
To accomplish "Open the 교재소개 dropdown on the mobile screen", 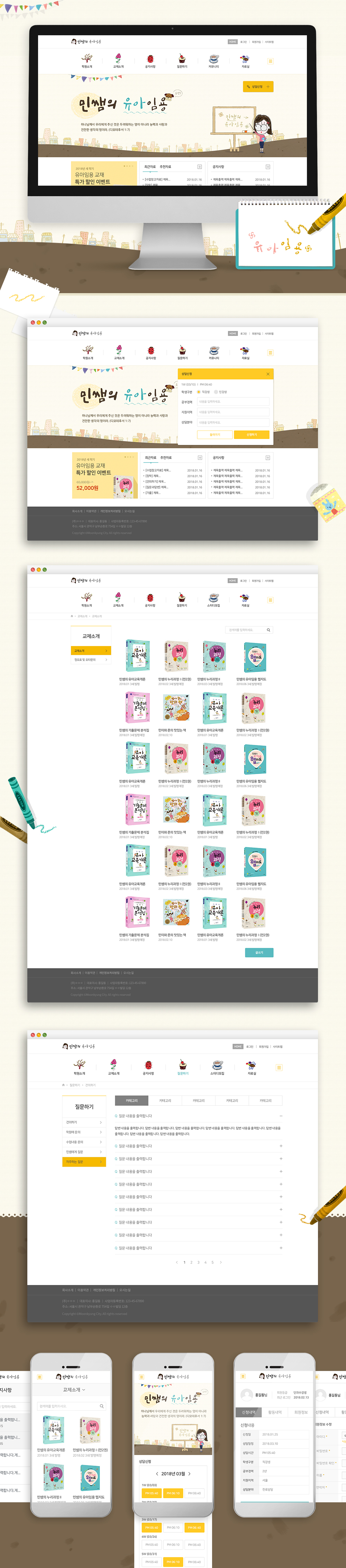I will (74, 1390).
